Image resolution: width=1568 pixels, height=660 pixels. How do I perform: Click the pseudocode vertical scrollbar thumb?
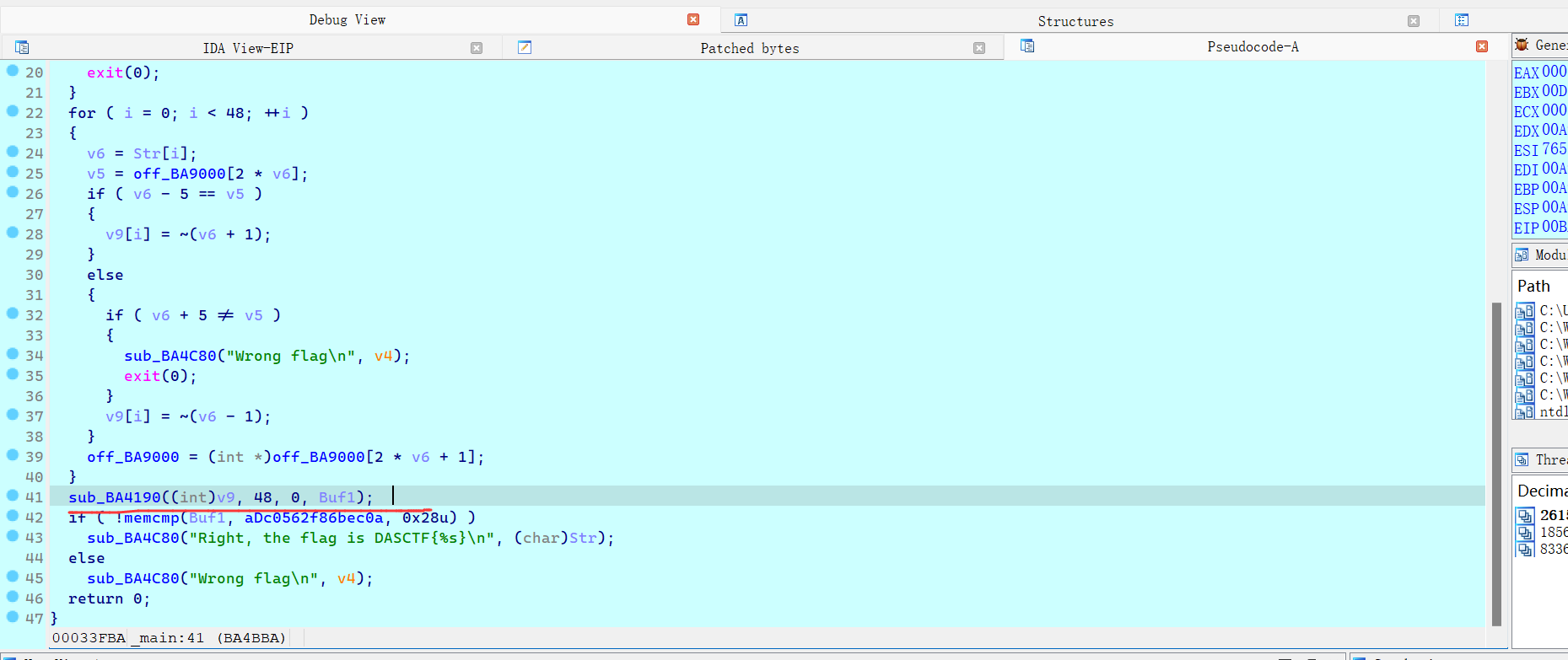[x=1496, y=464]
